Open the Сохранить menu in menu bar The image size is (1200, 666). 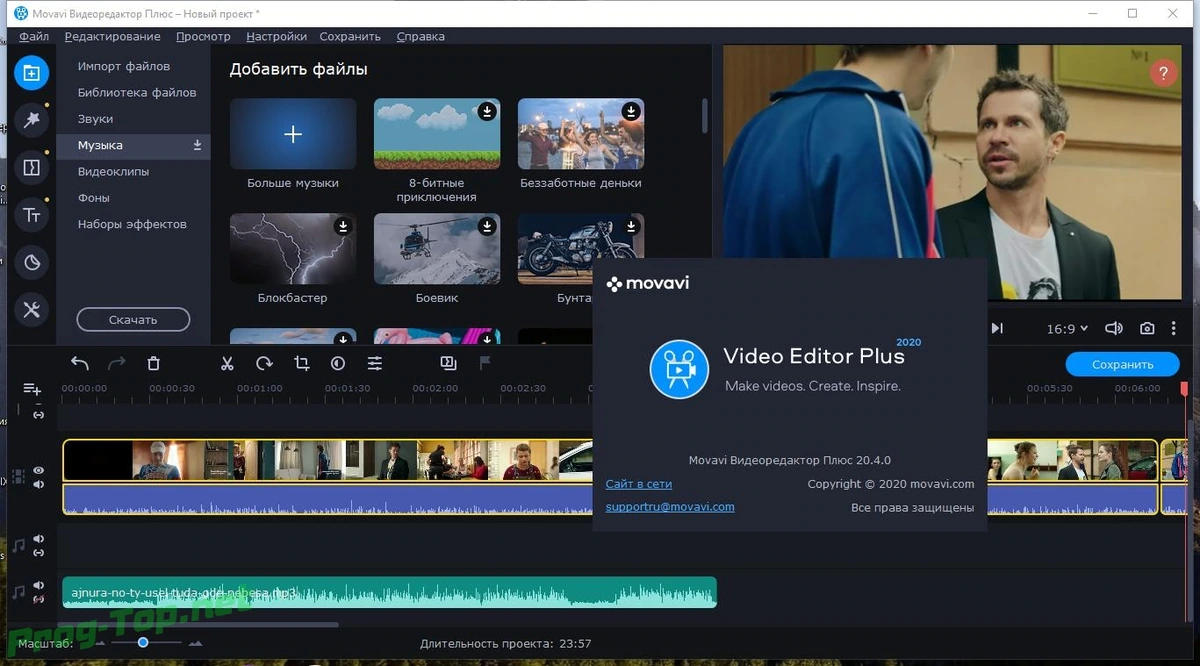click(x=350, y=36)
